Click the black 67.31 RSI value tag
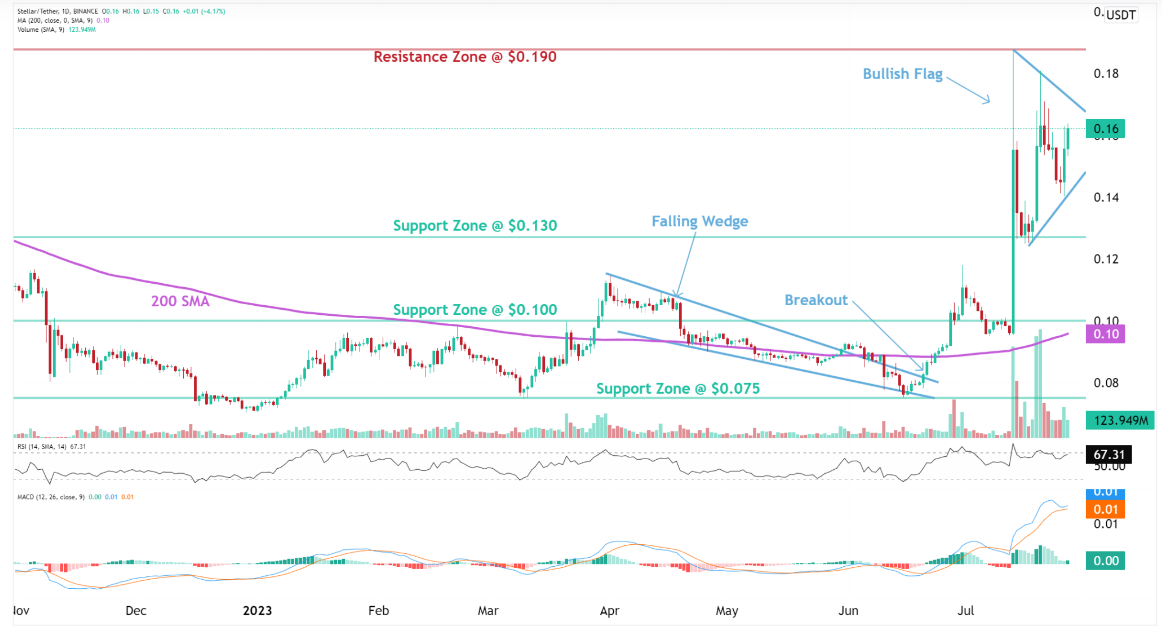 click(x=1109, y=454)
